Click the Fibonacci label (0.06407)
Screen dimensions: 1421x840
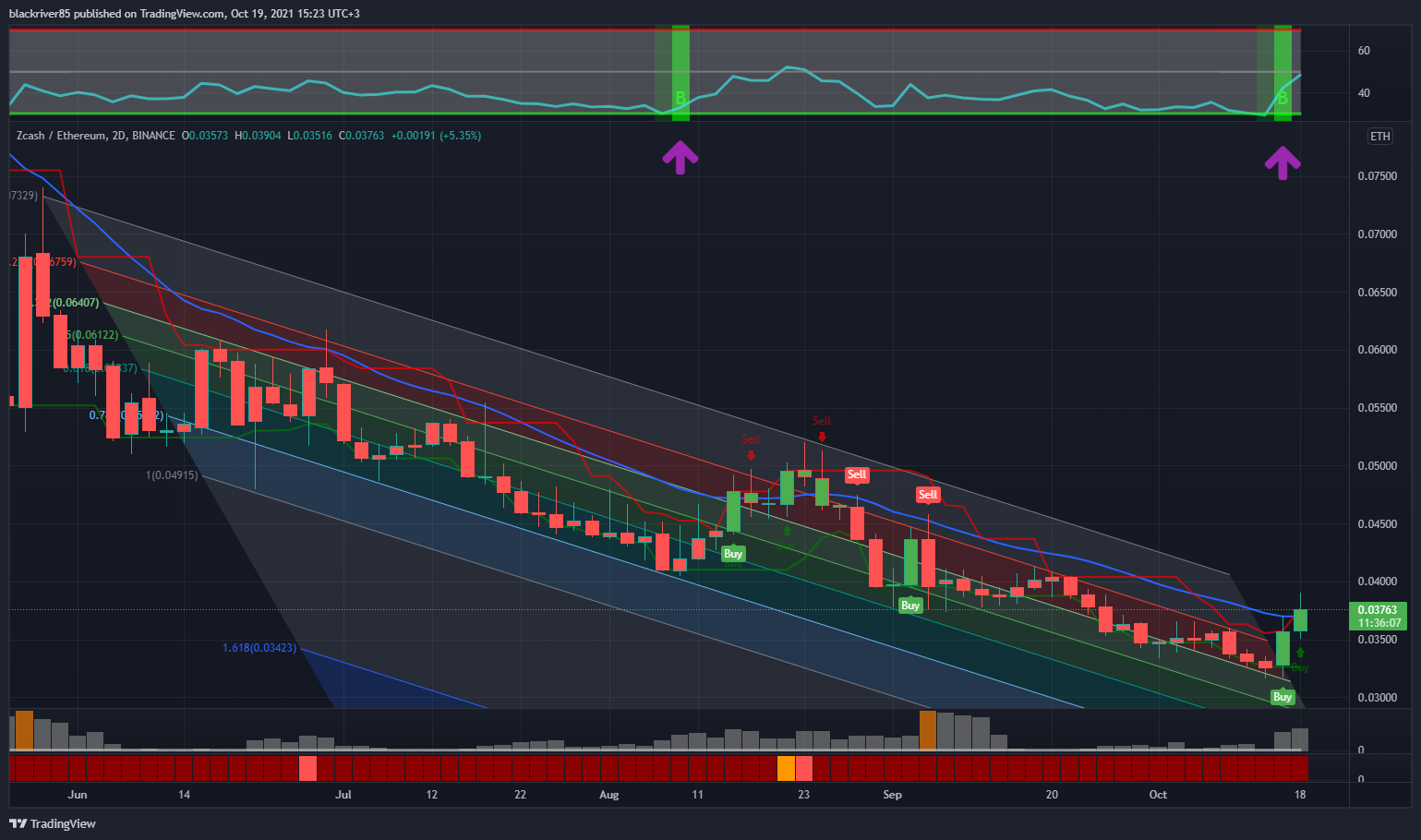pos(76,303)
